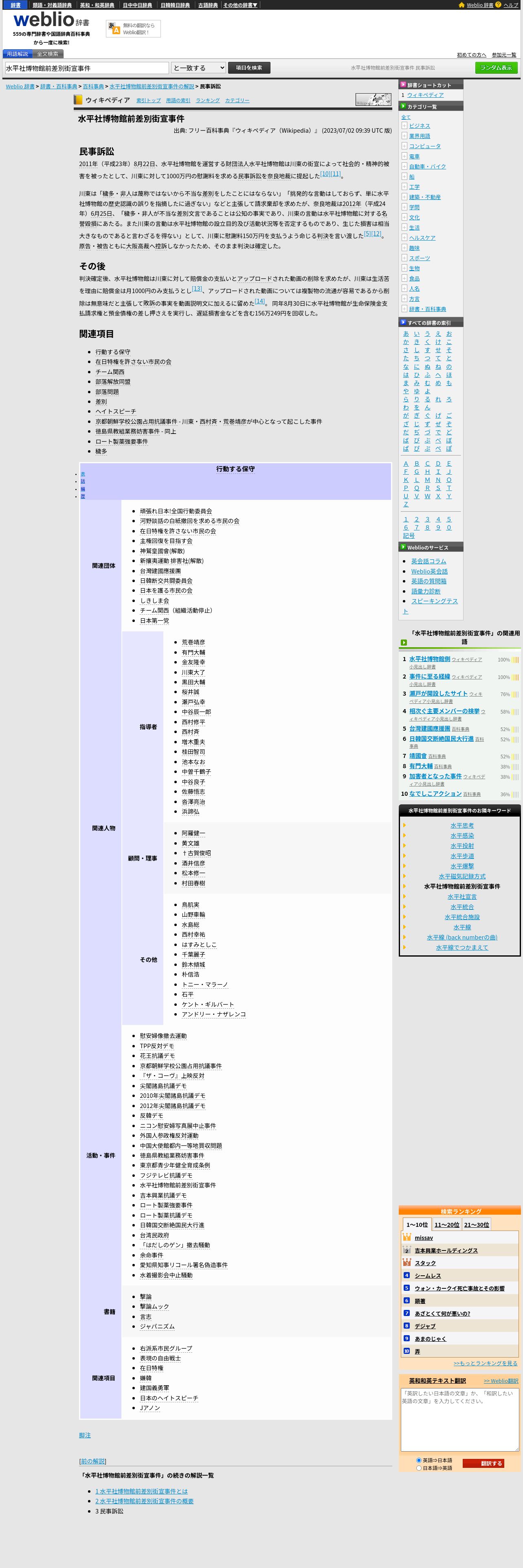Open the 英会話コラム service link
The height and width of the screenshot is (1568, 523).
click(x=429, y=561)
